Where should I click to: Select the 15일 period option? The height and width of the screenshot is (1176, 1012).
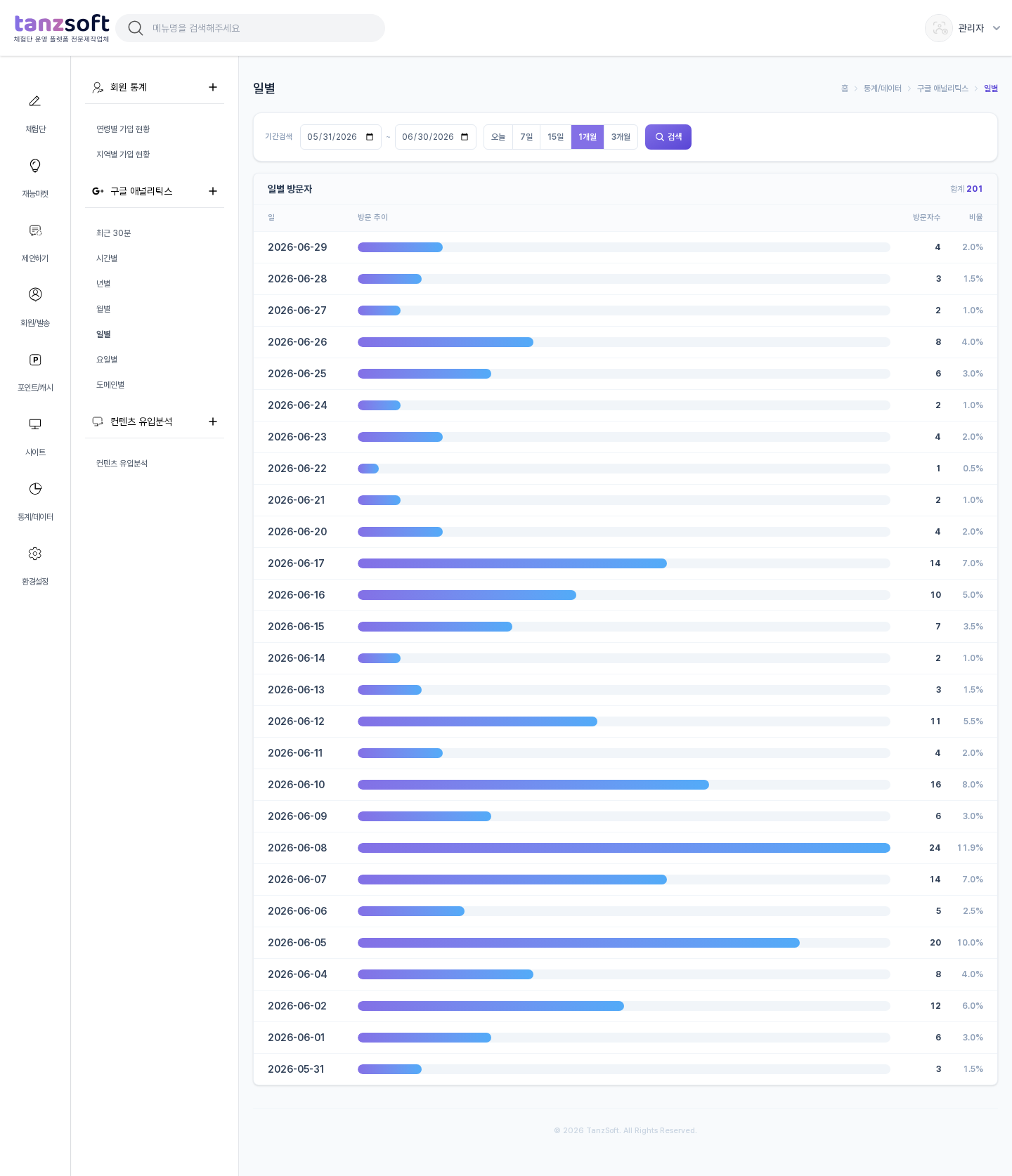pyautogui.click(x=556, y=137)
